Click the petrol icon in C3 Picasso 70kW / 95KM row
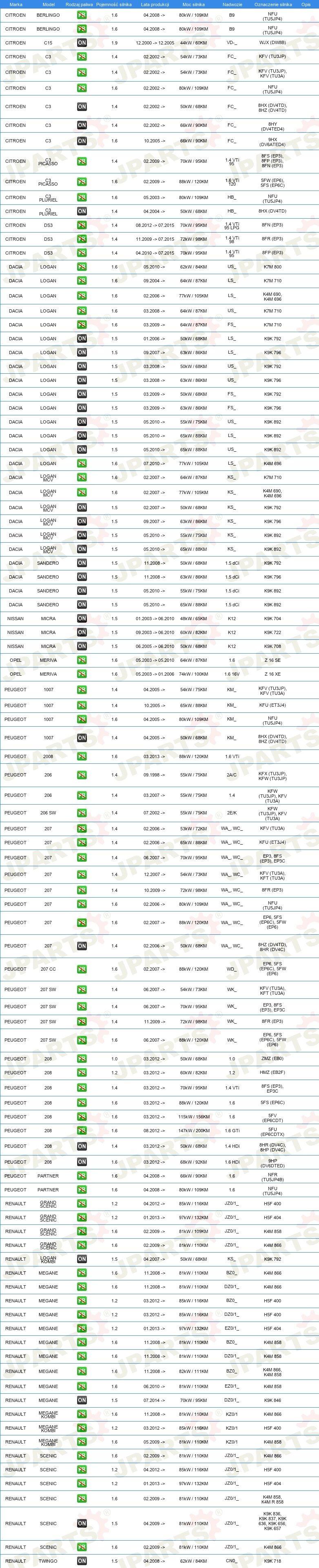319x1568 pixels. pyautogui.click(x=82, y=161)
